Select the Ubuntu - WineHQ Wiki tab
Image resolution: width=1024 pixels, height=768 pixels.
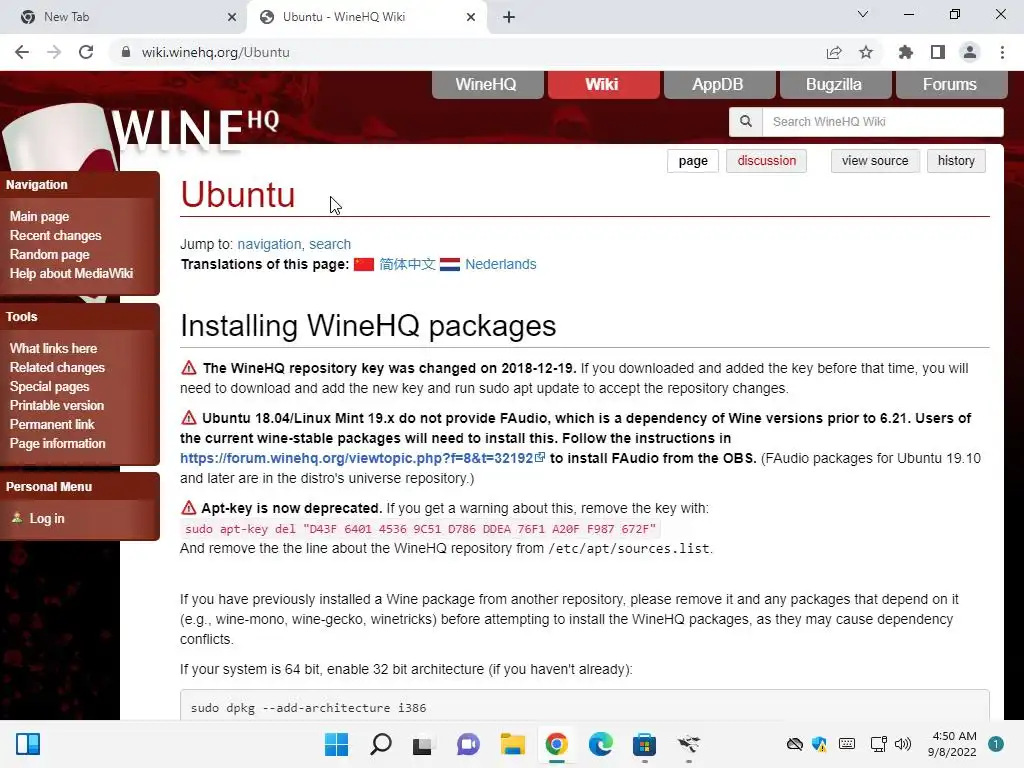[x=367, y=17]
